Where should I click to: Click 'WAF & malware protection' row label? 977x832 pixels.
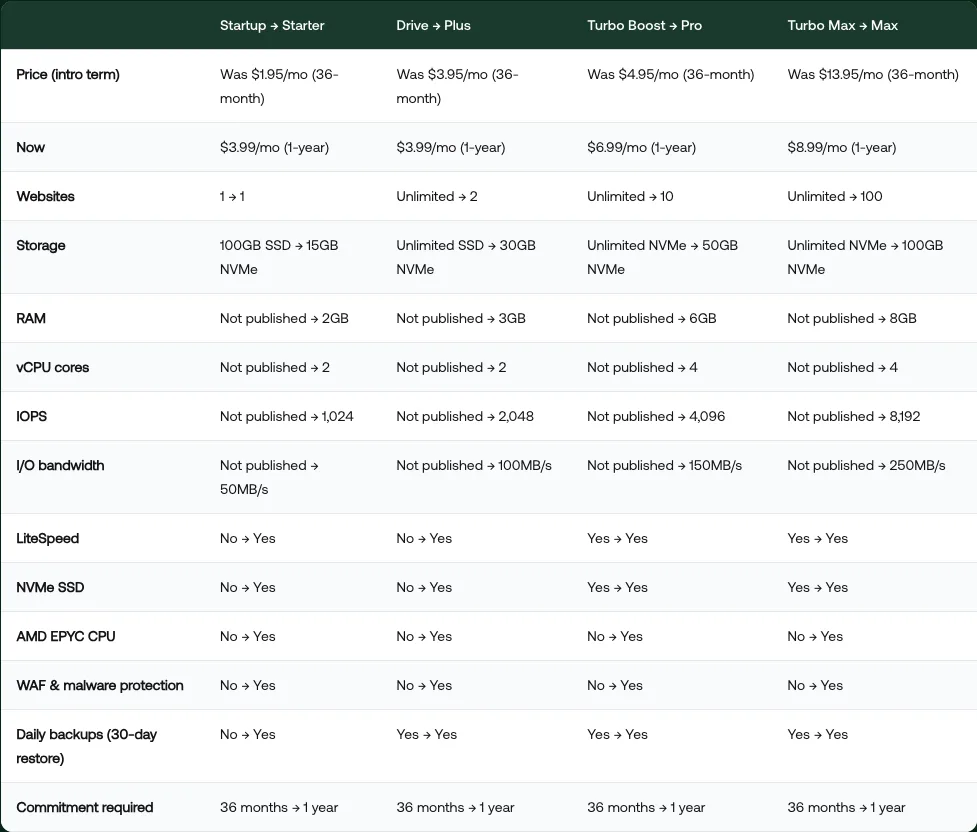(100, 686)
